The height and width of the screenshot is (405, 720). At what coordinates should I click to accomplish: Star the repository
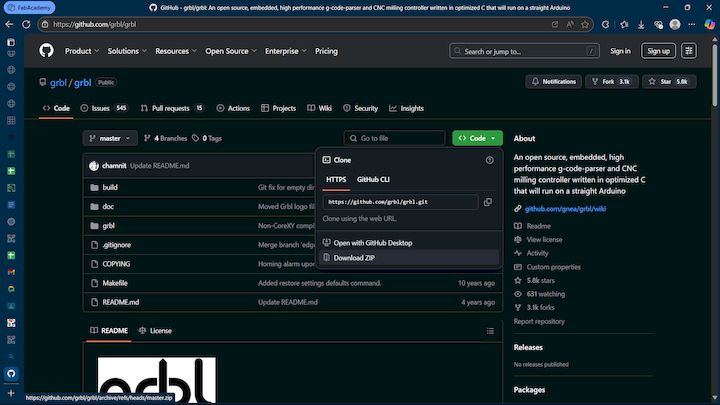point(669,82)
